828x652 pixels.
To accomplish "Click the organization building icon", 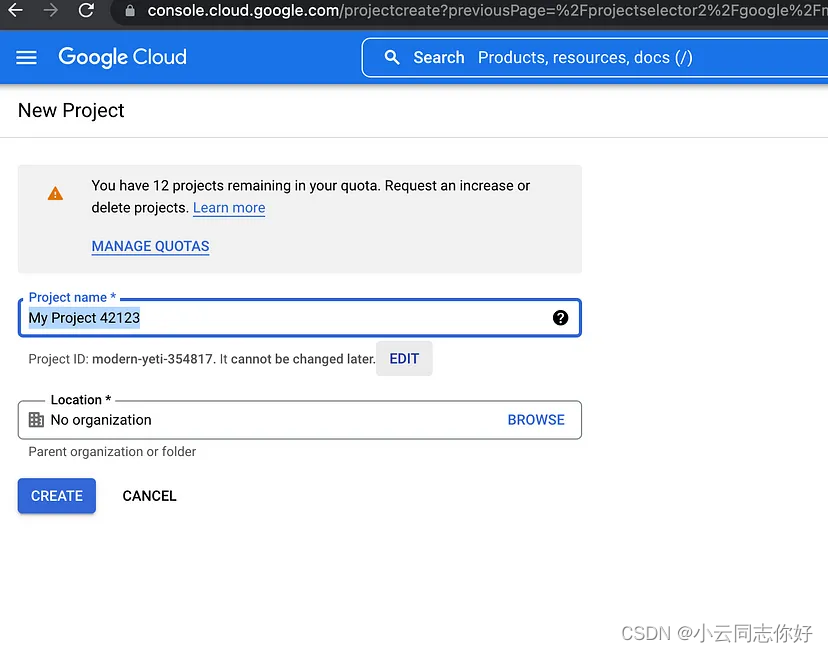I will [x=36, y=420].
